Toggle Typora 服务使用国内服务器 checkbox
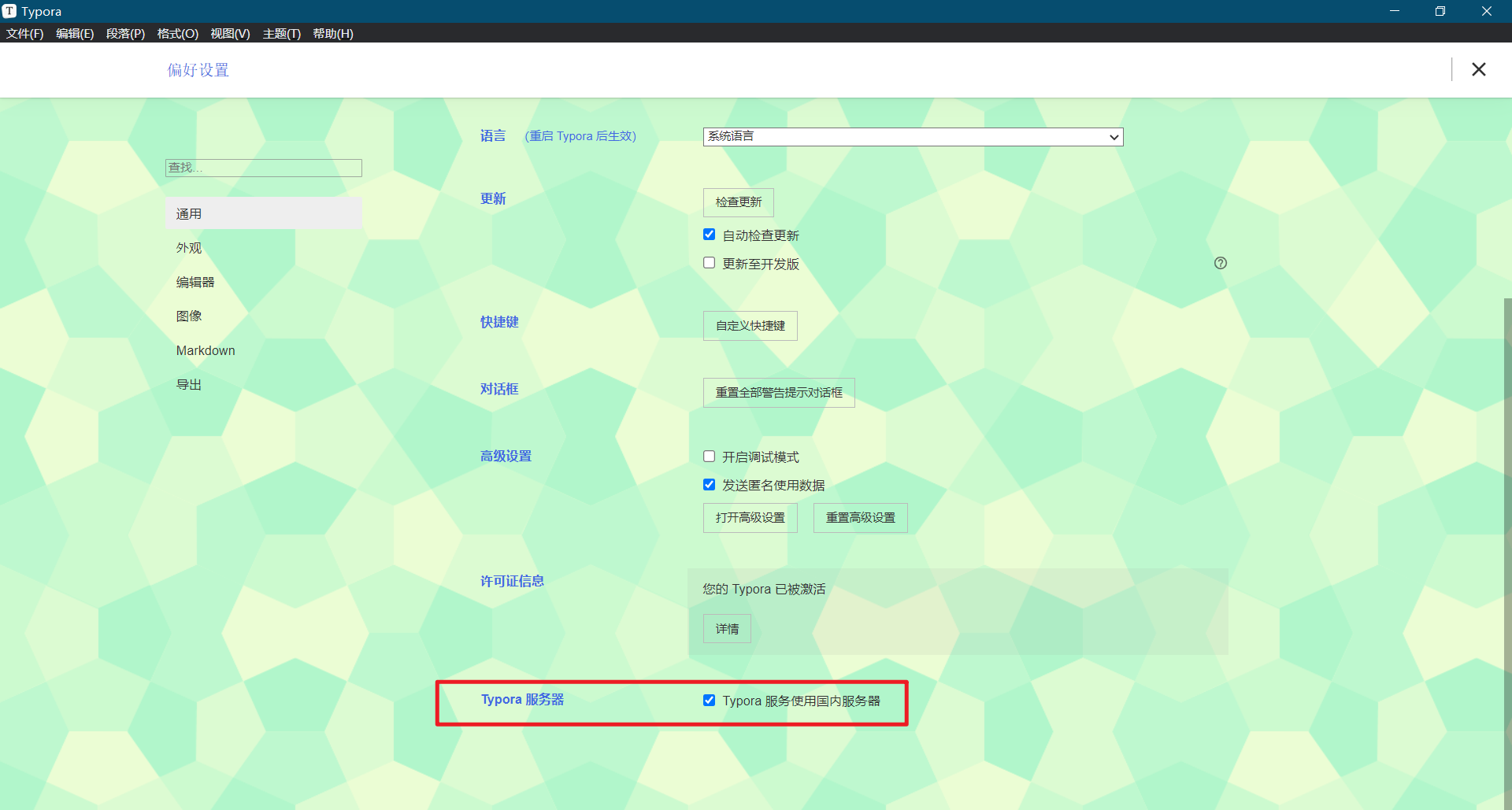This screenshot has width=1512, height=810. point(710,701)
